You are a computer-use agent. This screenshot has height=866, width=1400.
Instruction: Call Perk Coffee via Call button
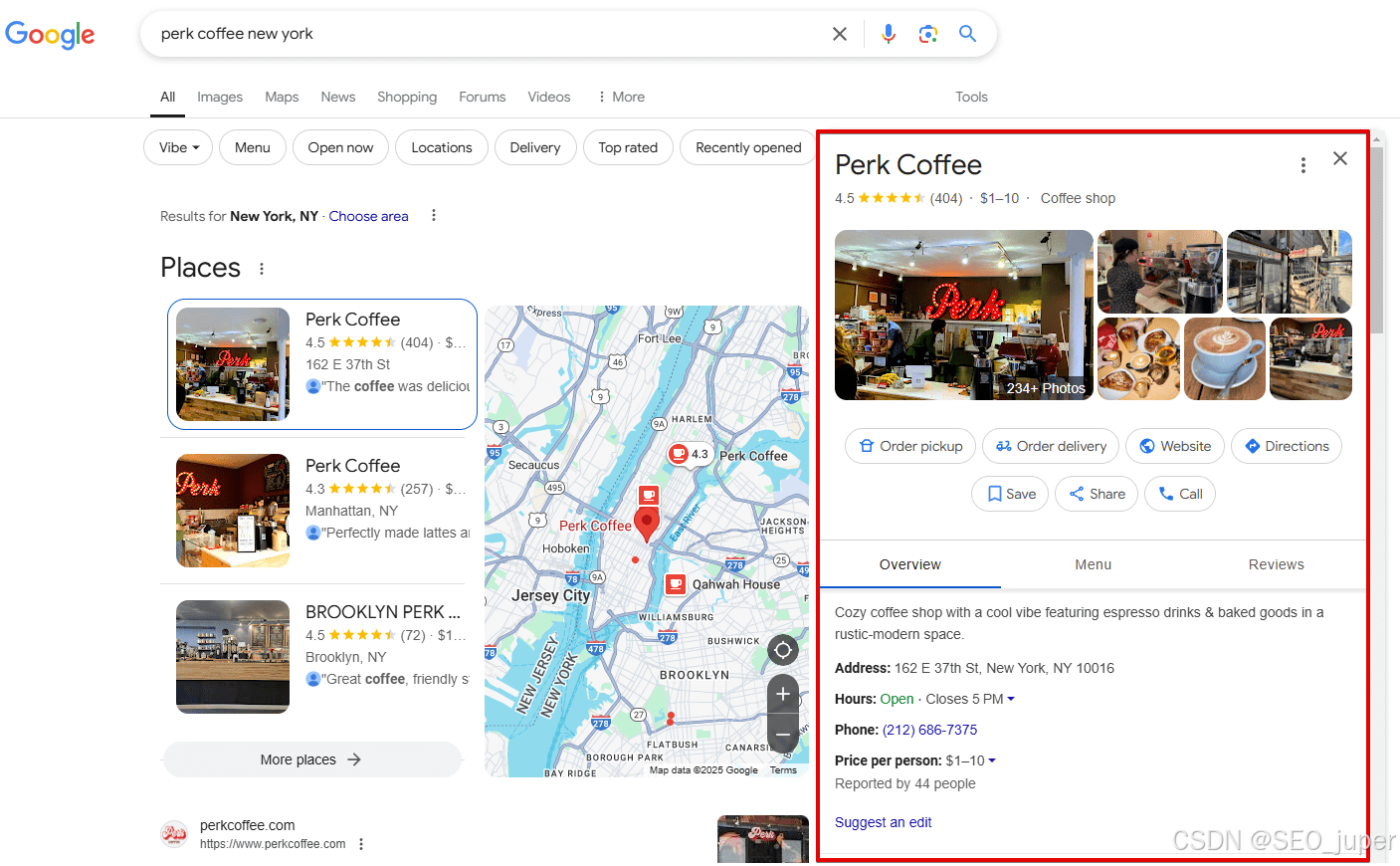point(1180,494)
